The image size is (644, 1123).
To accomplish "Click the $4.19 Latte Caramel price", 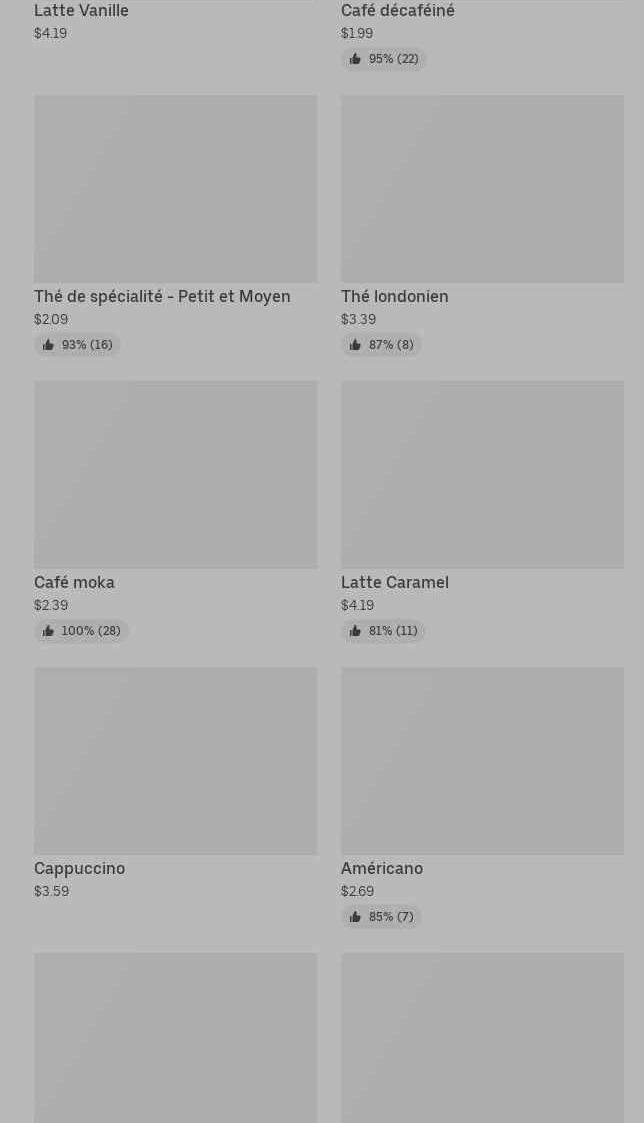I will 357,605.
